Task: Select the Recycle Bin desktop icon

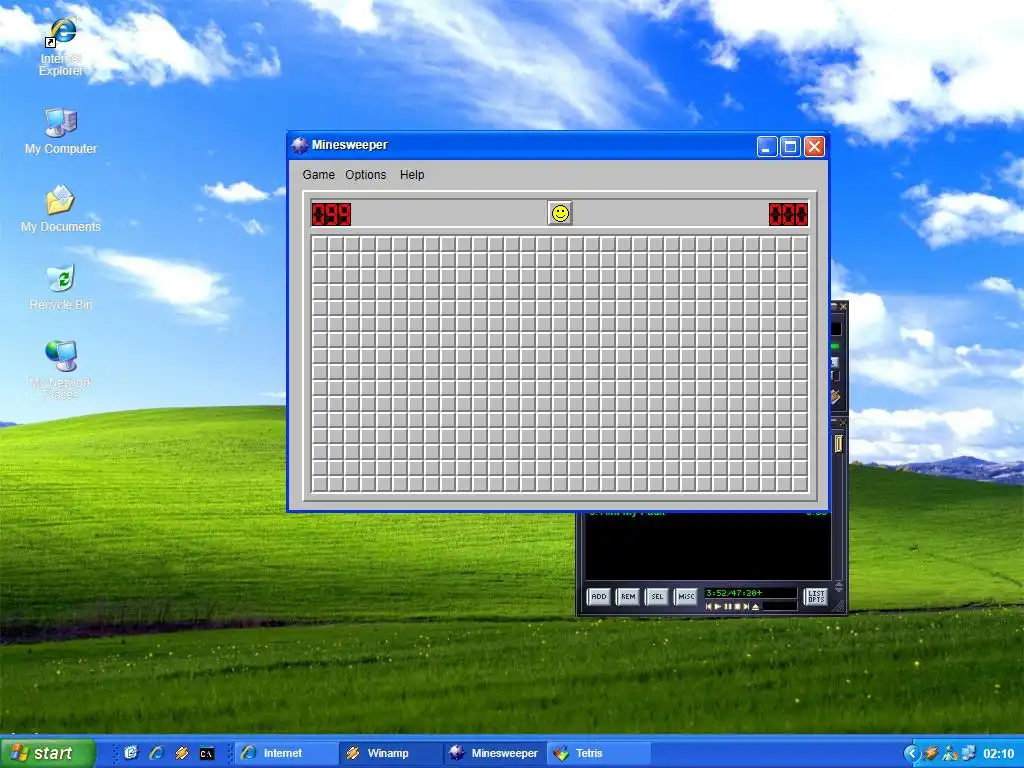Action: coord(61,287)
